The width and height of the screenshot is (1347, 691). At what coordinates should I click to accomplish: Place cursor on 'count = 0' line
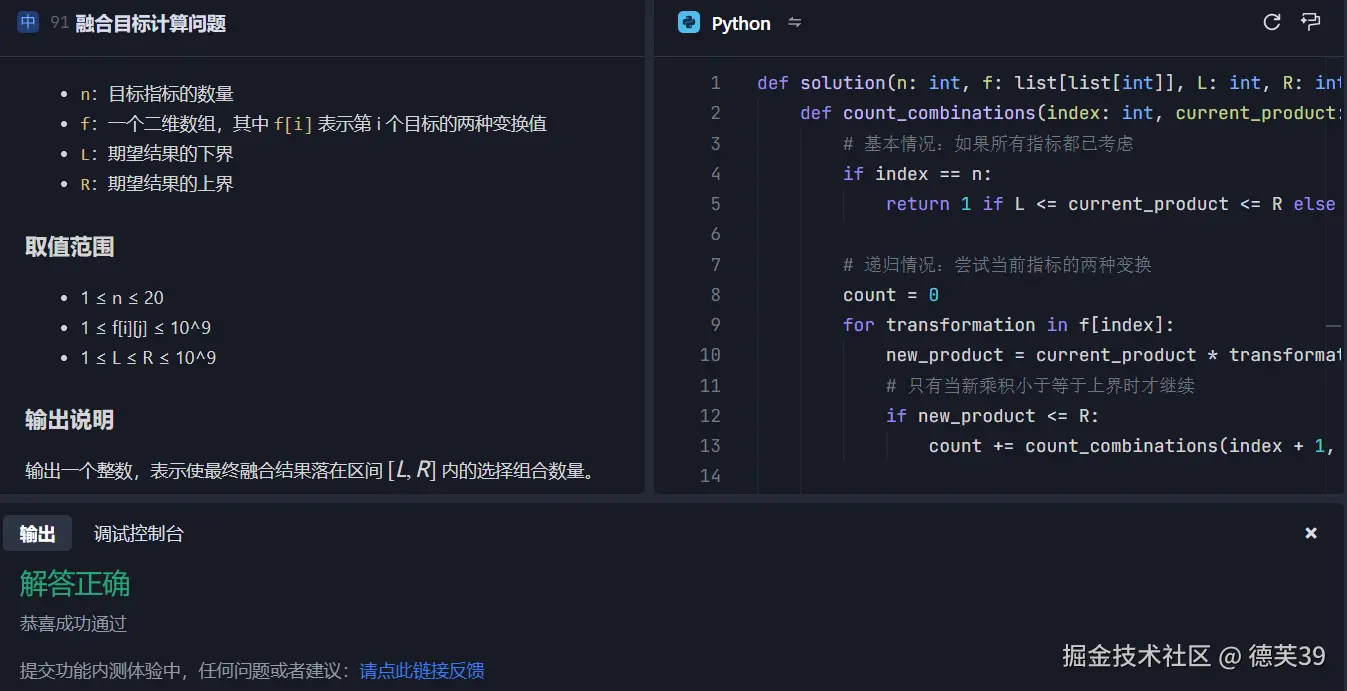click(x=891, y=295)
